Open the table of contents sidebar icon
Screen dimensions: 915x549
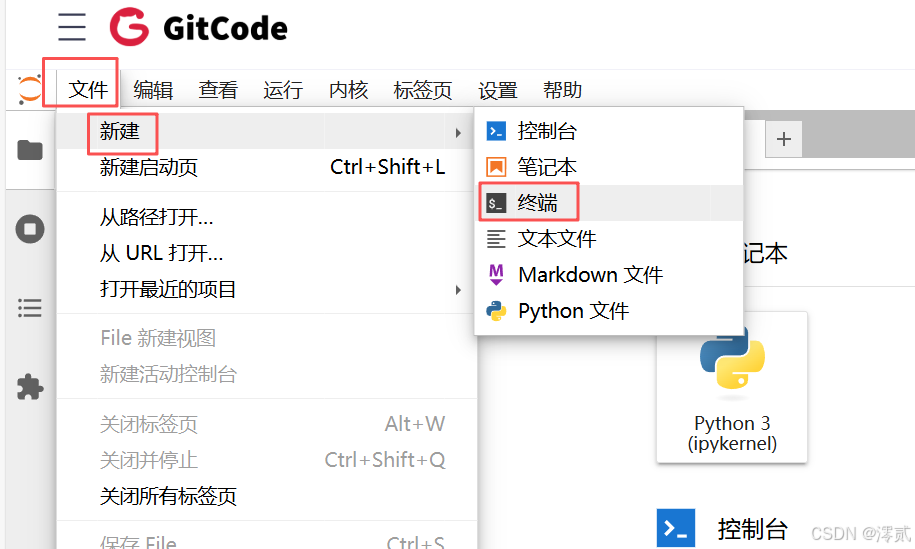click(x=30, y=307)
